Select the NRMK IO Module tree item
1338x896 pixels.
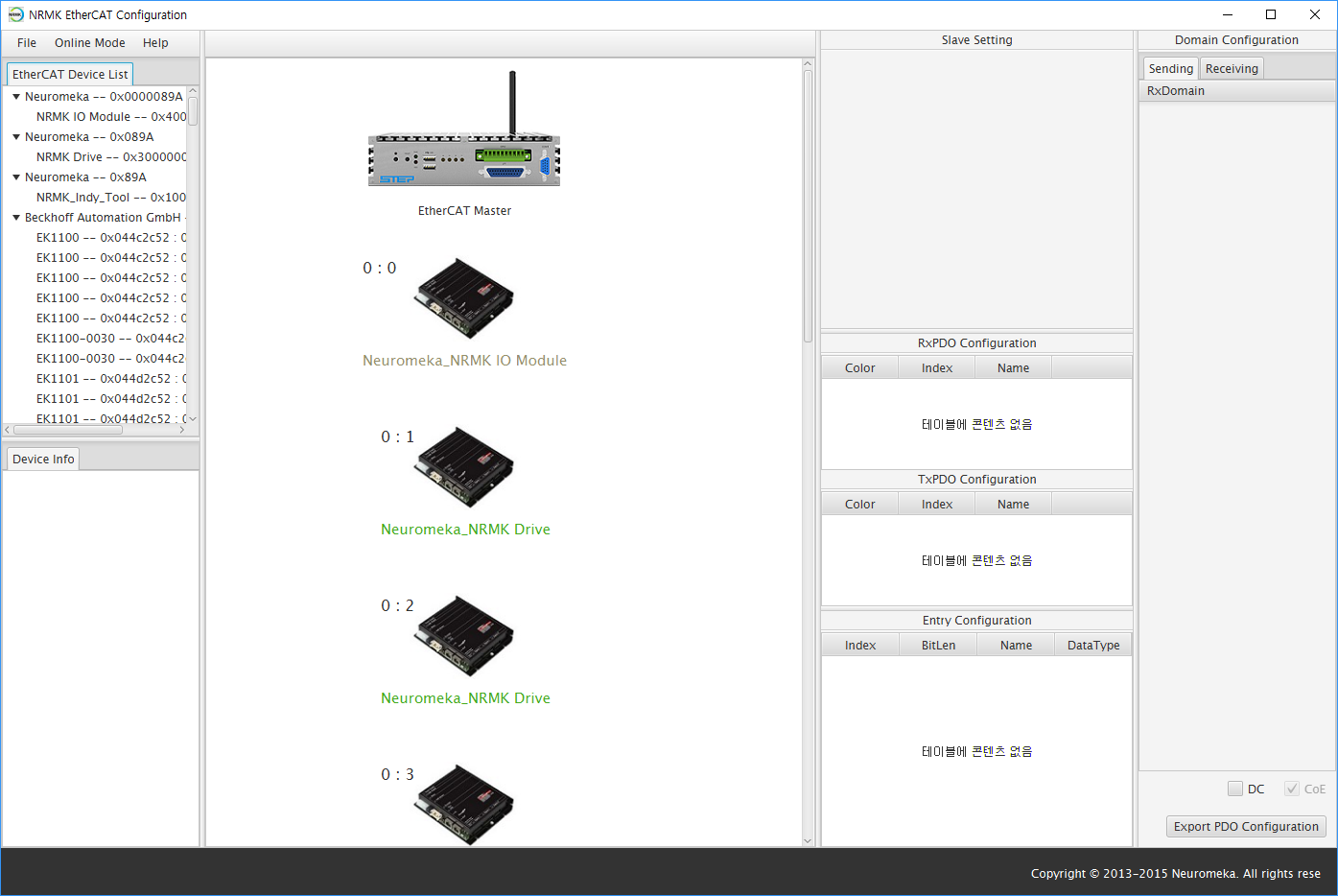[x=111, y=117]
